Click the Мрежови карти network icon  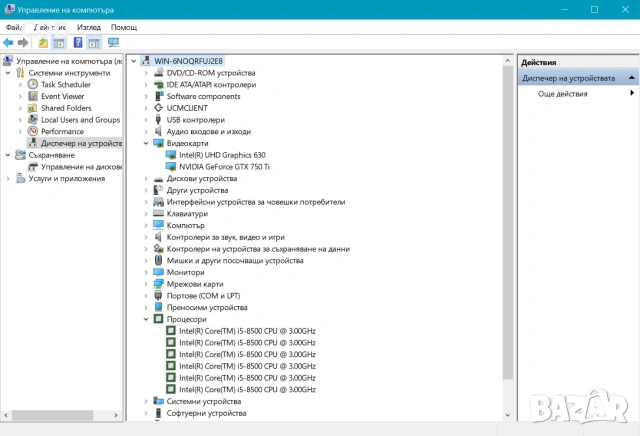click(x=158, y=284)
